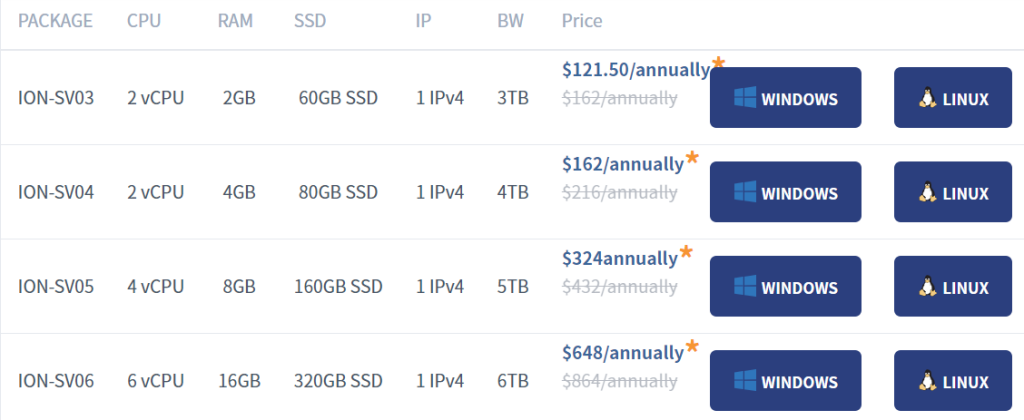The height and width of the screenshot is (420, 1024).
Task: Click Linux penguin icon in ION-SV06 row
Action: (927, 381)
